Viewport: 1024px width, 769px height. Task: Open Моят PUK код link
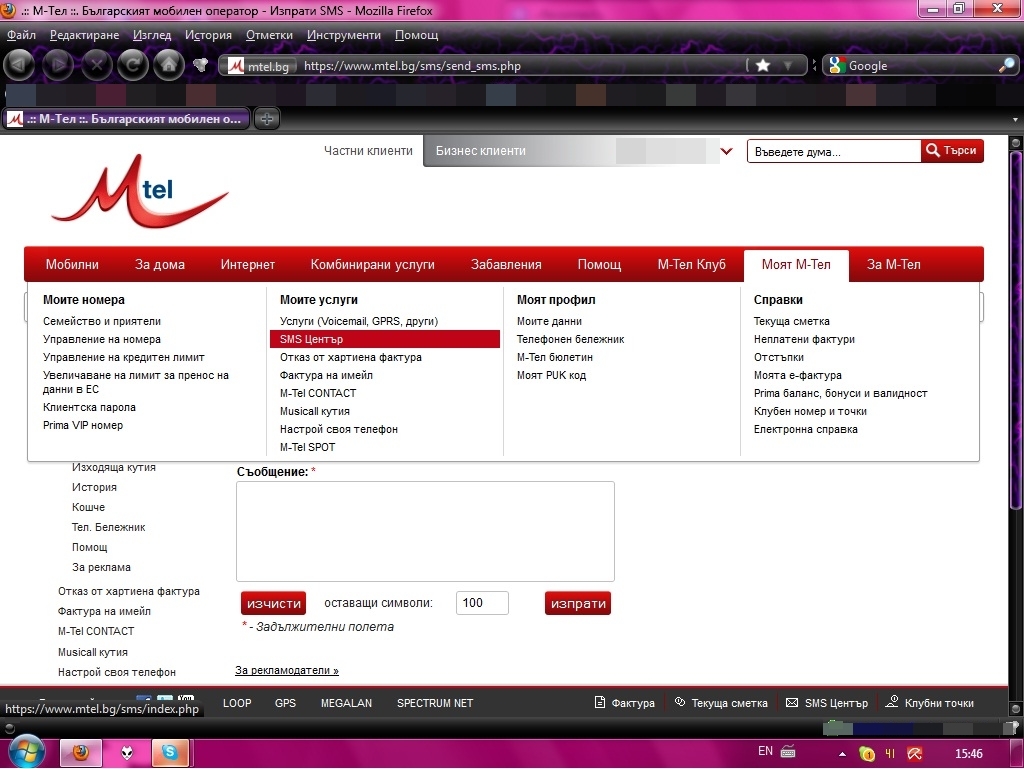(551, 375)
